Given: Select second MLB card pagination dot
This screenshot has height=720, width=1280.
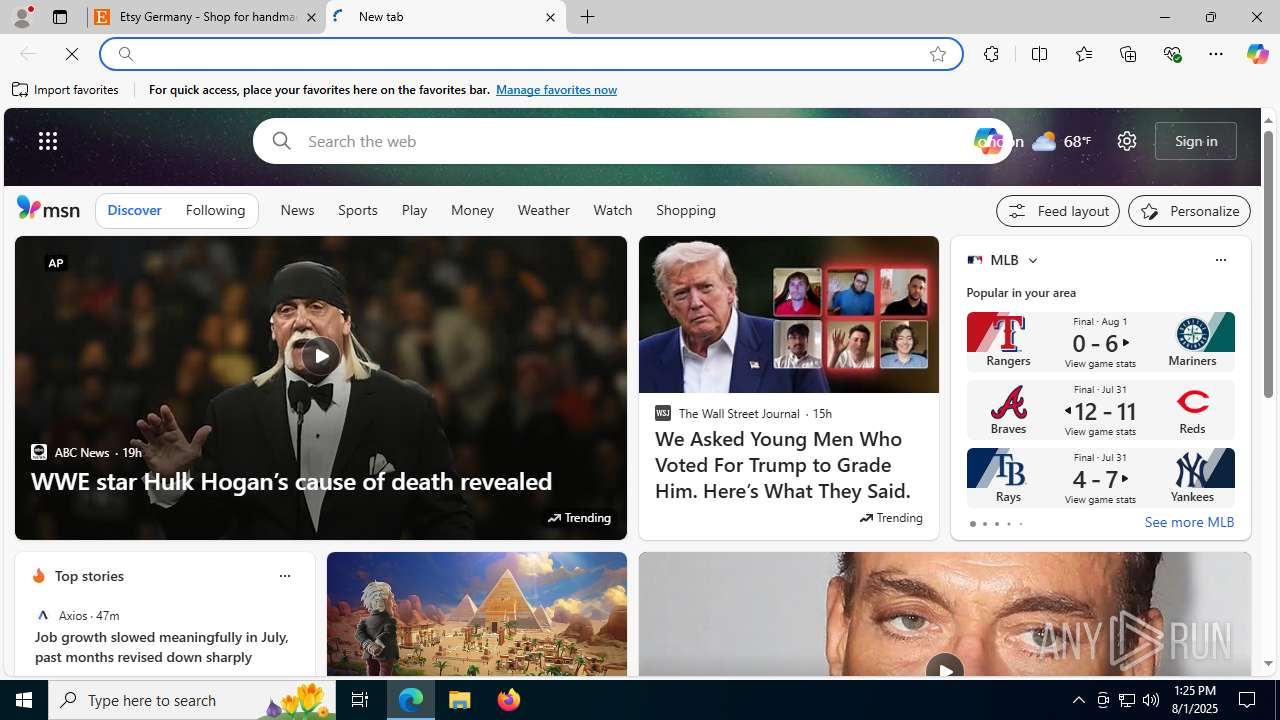Looking at the screenshot, I should click(984, 524).
